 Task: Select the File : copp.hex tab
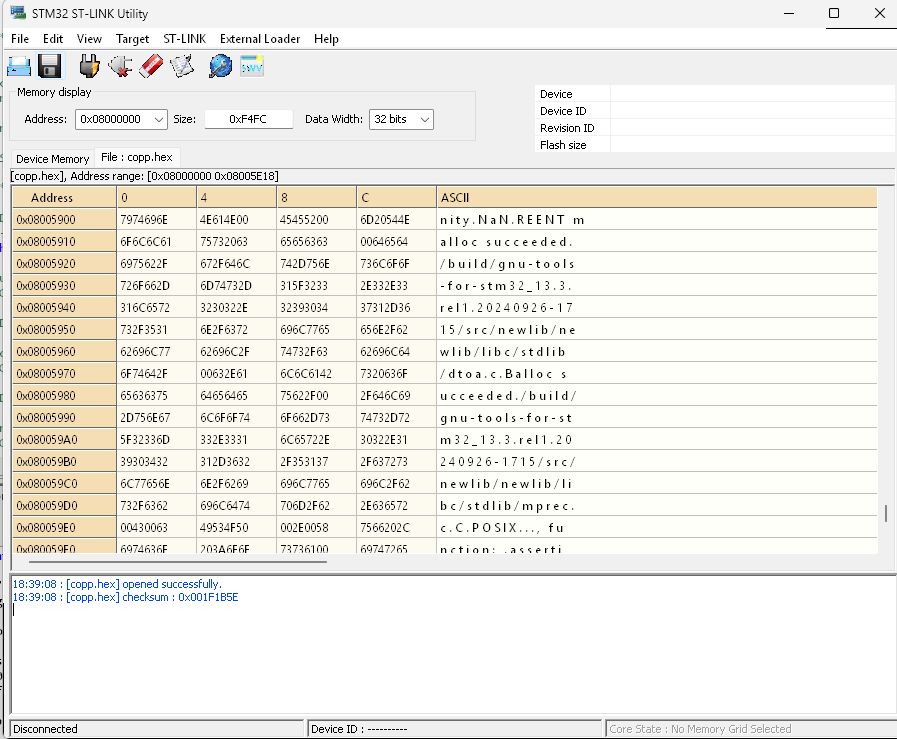coord(137,157)
